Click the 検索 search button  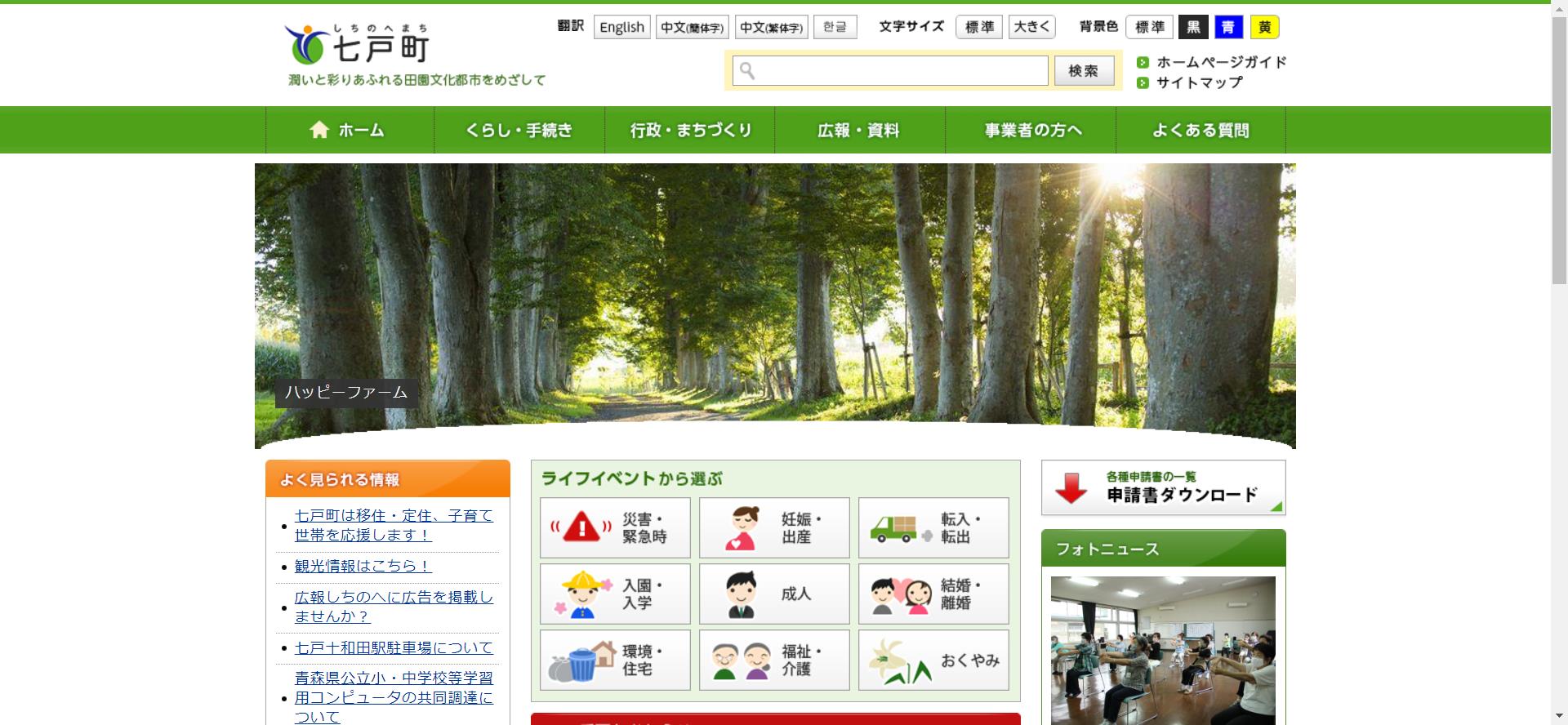click(1085, 71)
